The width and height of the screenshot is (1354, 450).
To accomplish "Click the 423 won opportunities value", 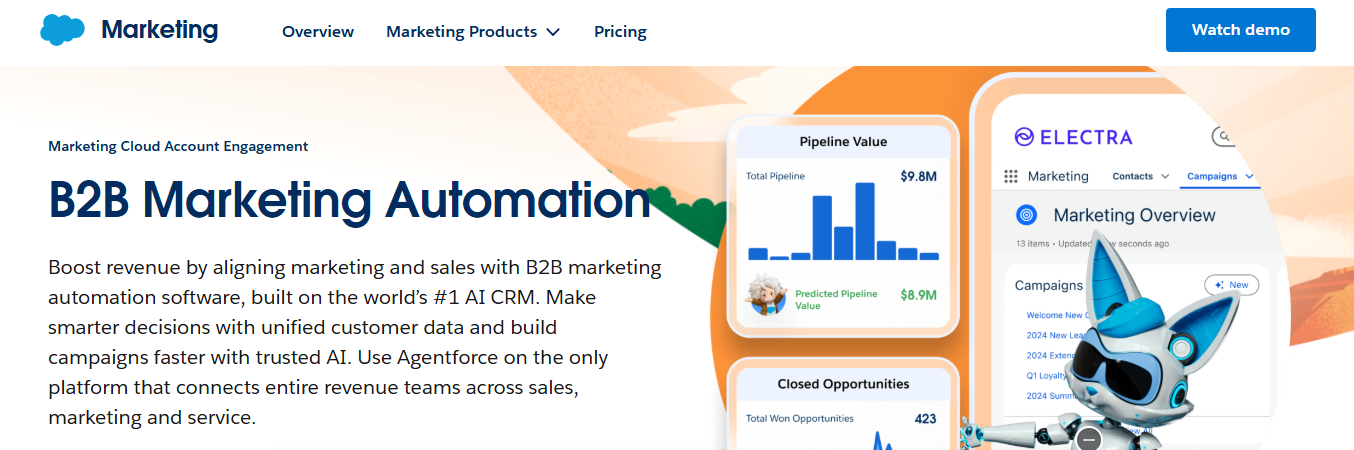I will pos(925,418).
